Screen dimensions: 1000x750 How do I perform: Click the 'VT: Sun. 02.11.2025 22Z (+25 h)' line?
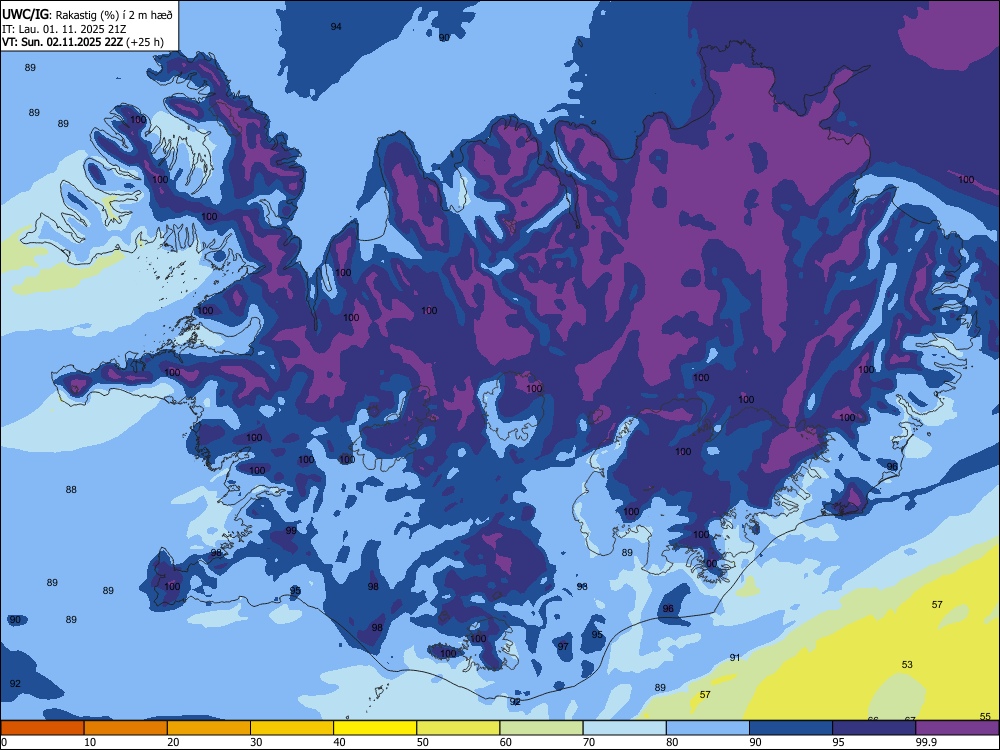click(x=83, y=42)
